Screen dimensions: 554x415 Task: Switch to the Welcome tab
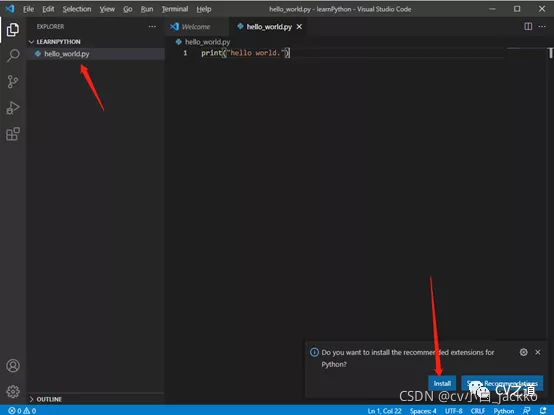196,27
